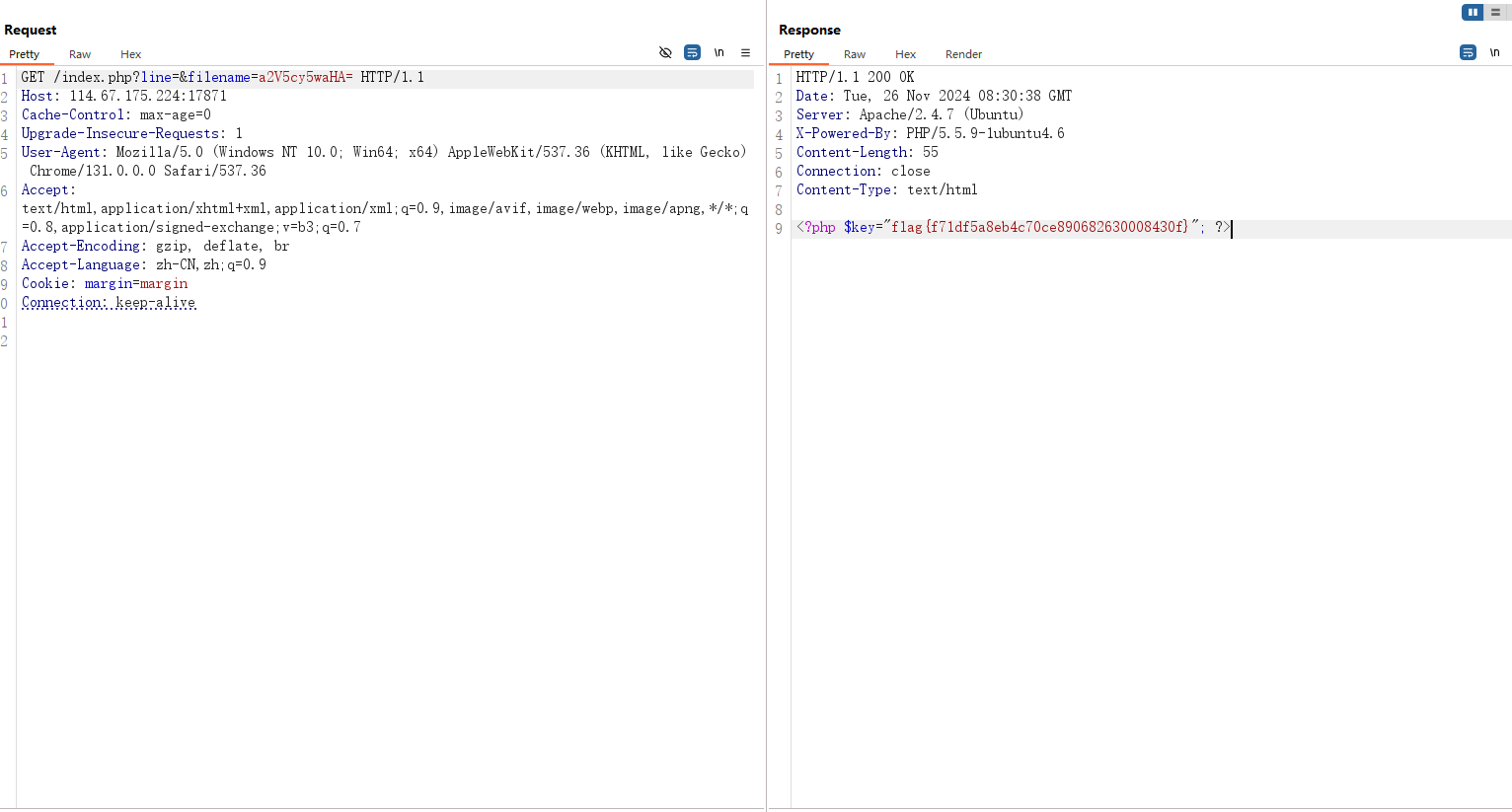
Task: Open the Request panel hamburger menu
Action: pos(745,52)
